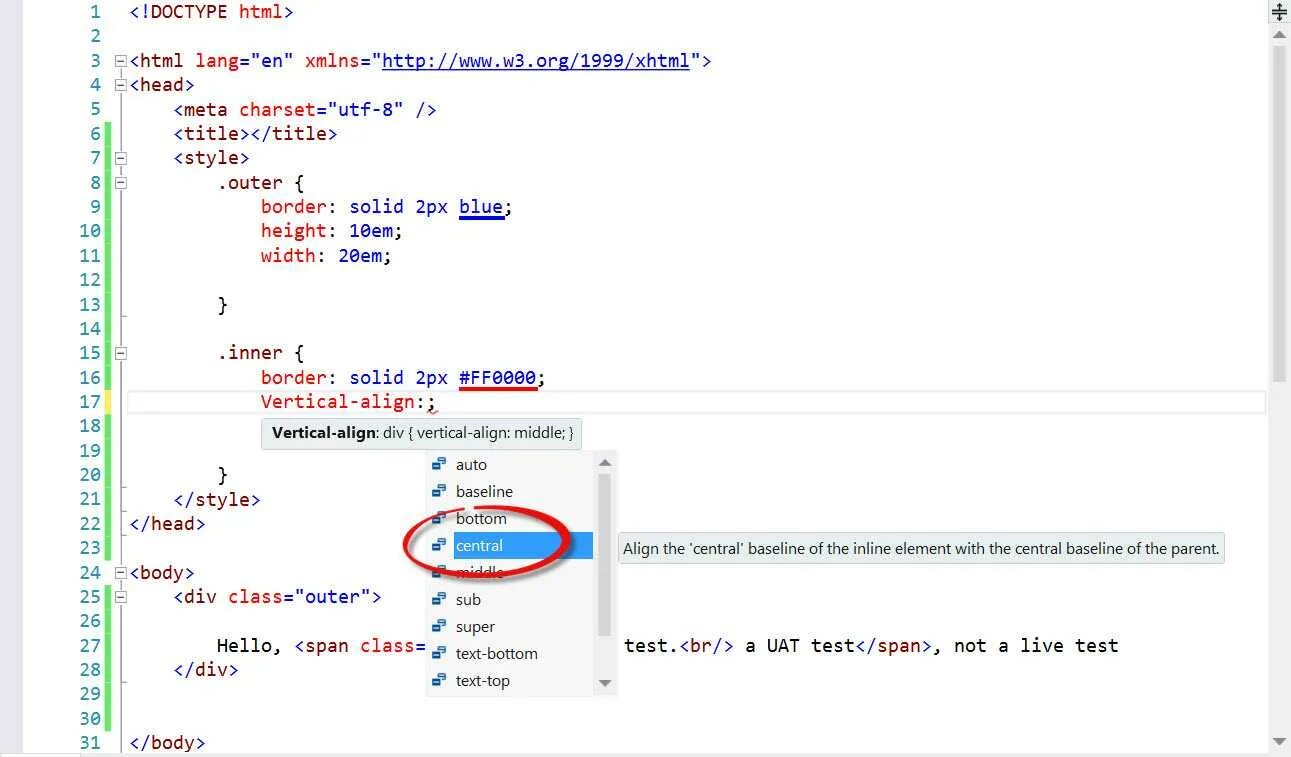The image size is (1291, 757).
Task: Click the '</div>' closing tag on line 28
Action: pos(206,670)
